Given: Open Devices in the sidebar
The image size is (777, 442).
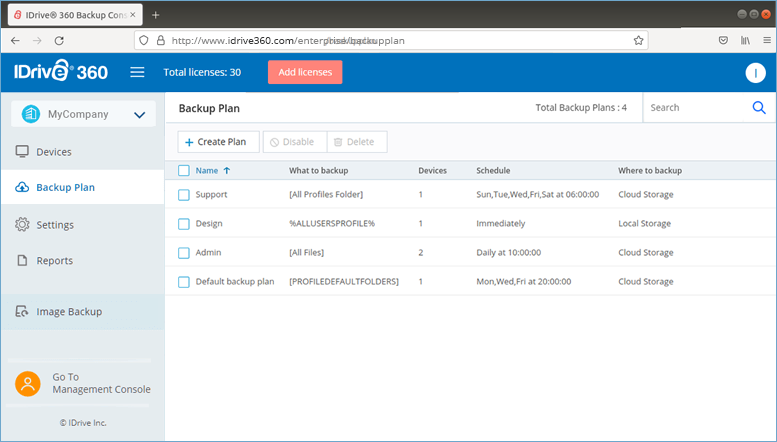Looking at the screenshot, I should click(54, 152).
